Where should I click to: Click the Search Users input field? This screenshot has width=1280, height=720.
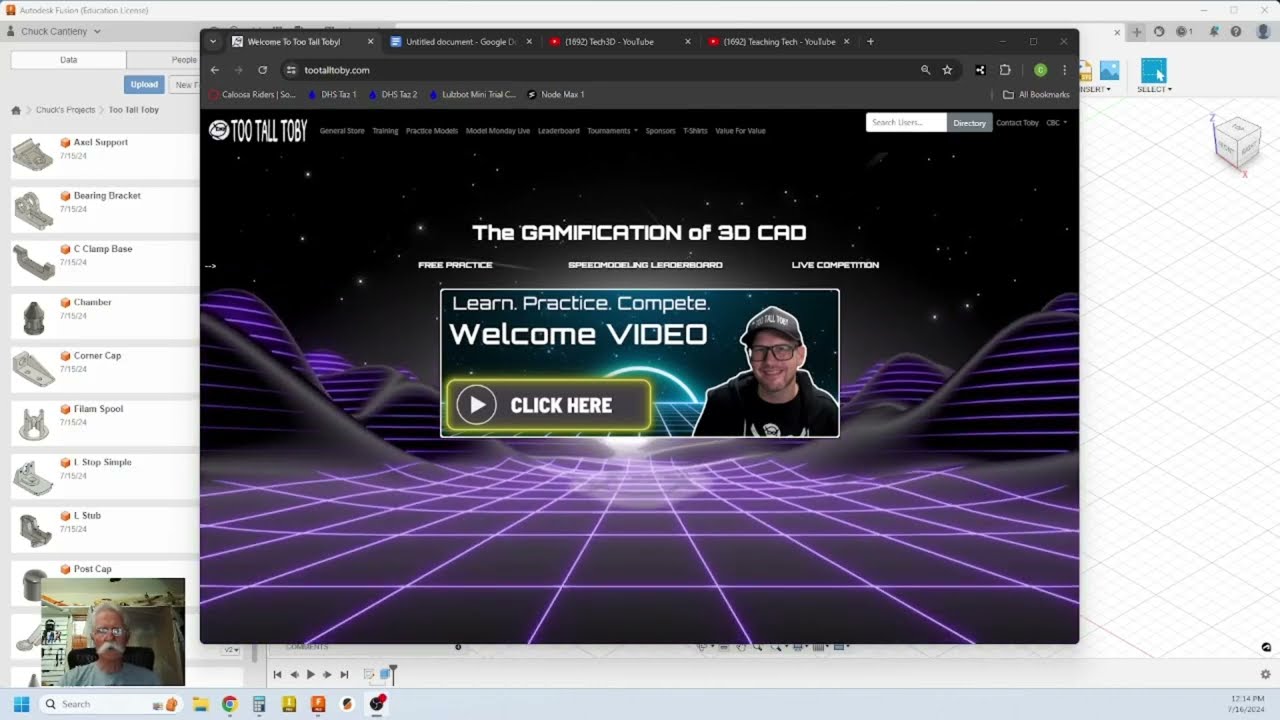tap(906, 122)
